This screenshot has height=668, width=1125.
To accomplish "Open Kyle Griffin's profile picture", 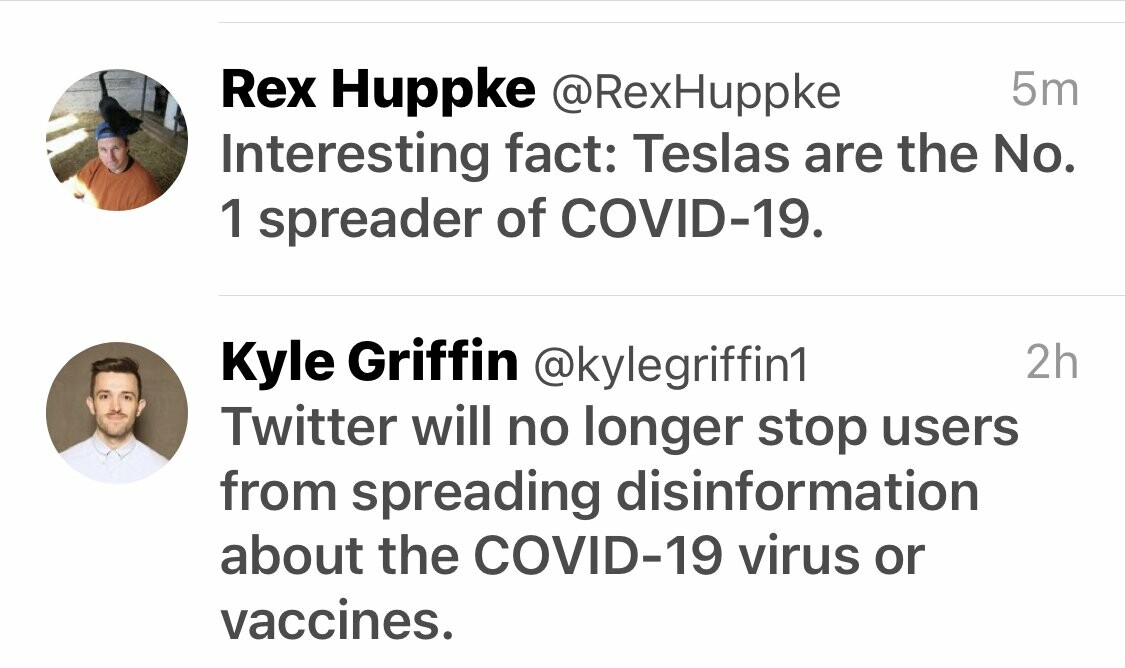I will tap(117, 413).
